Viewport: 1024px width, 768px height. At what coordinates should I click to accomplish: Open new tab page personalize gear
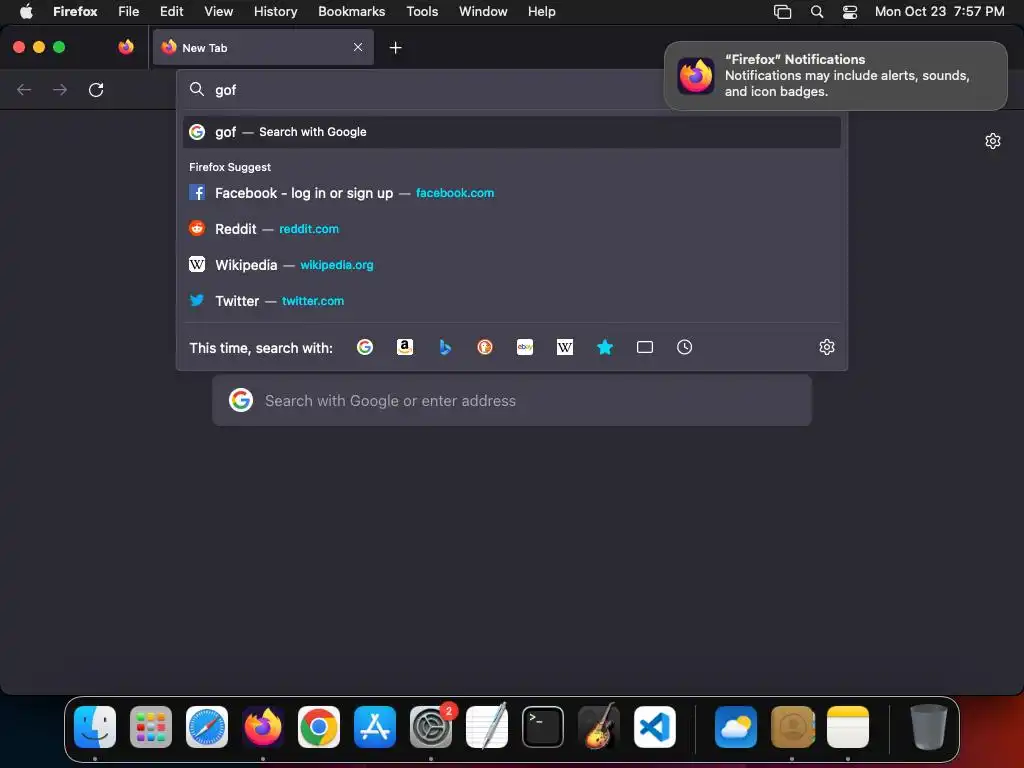point(993,141)
